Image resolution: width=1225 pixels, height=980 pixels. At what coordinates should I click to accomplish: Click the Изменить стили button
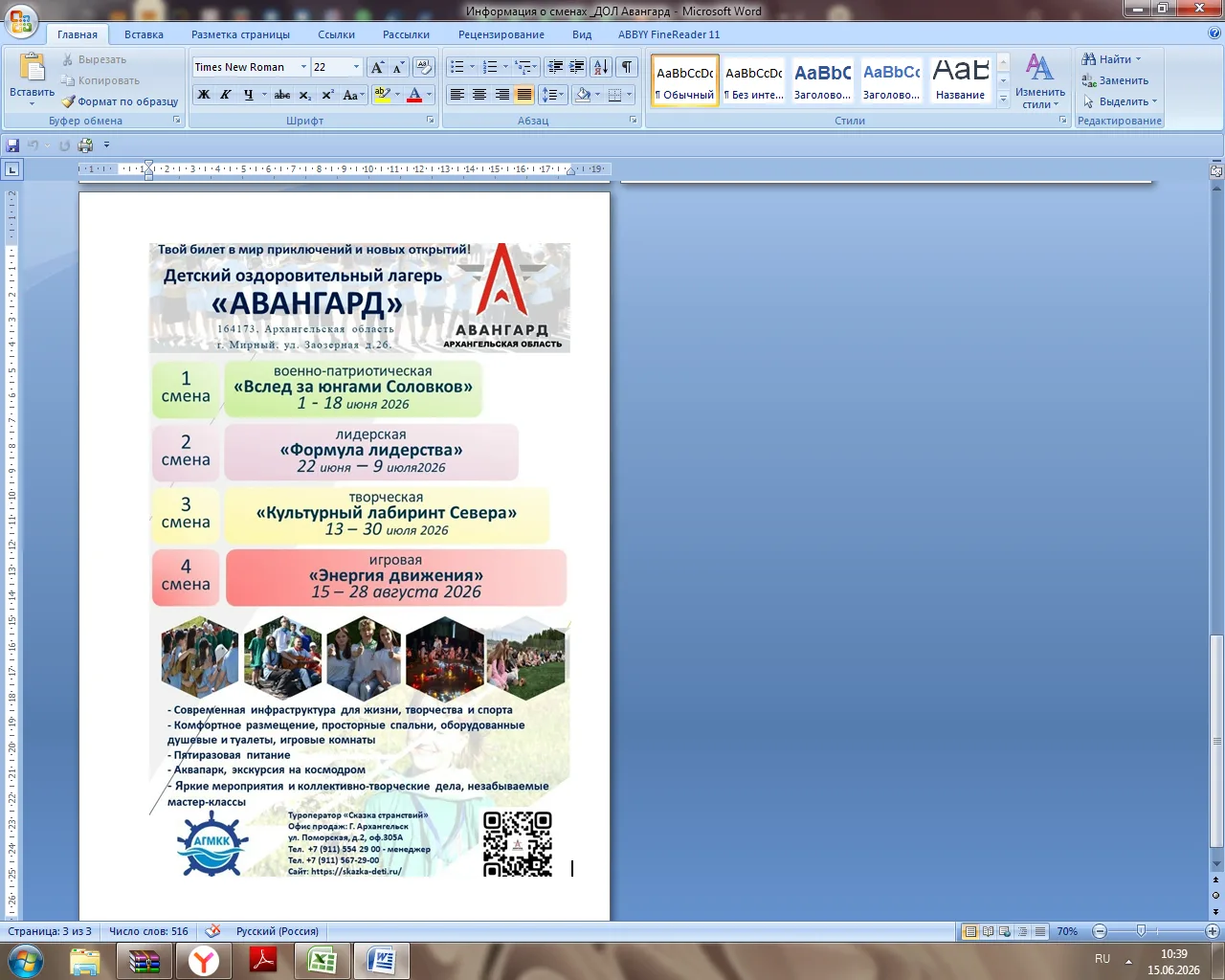click(1040, 81)
